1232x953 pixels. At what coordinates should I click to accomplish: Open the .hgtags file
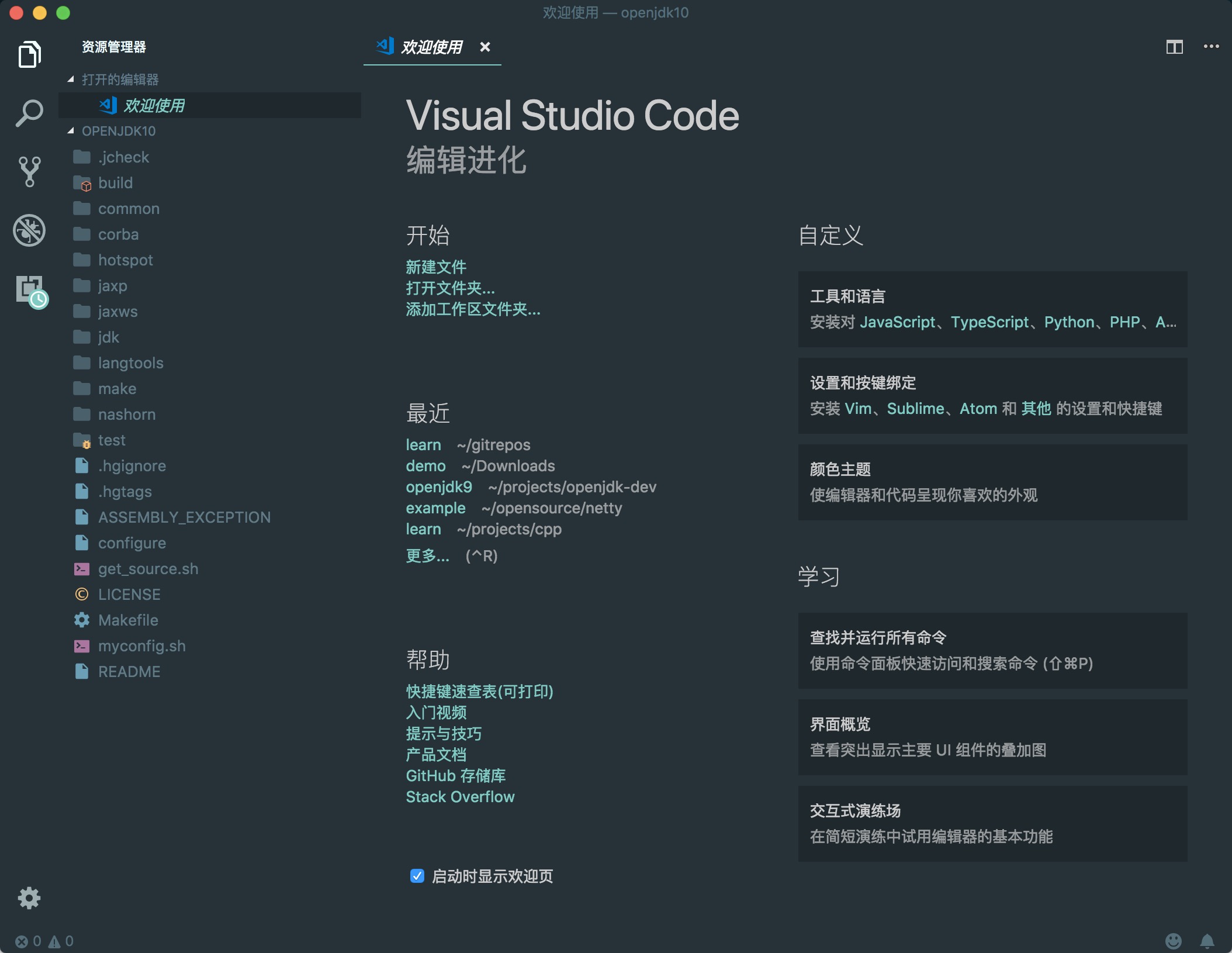pos(209,492)
